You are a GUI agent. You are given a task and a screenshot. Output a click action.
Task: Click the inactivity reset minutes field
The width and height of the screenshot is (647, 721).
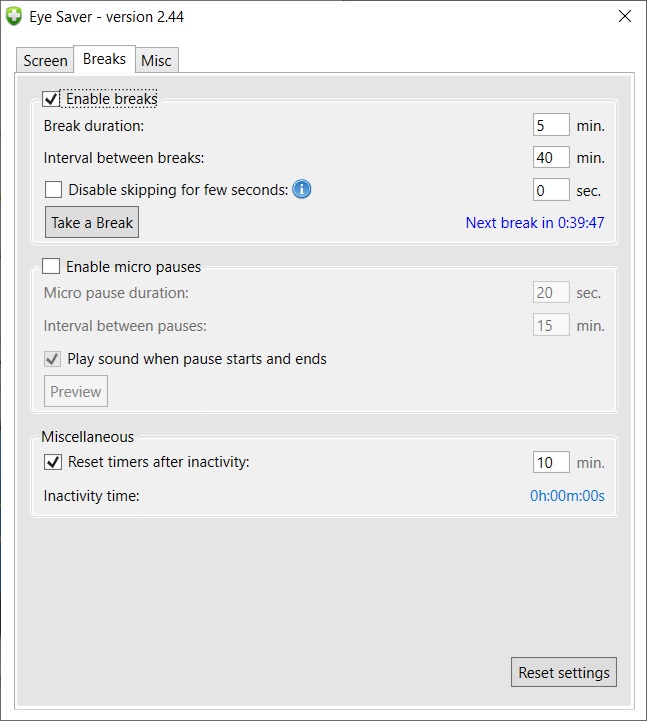point(551,462)
